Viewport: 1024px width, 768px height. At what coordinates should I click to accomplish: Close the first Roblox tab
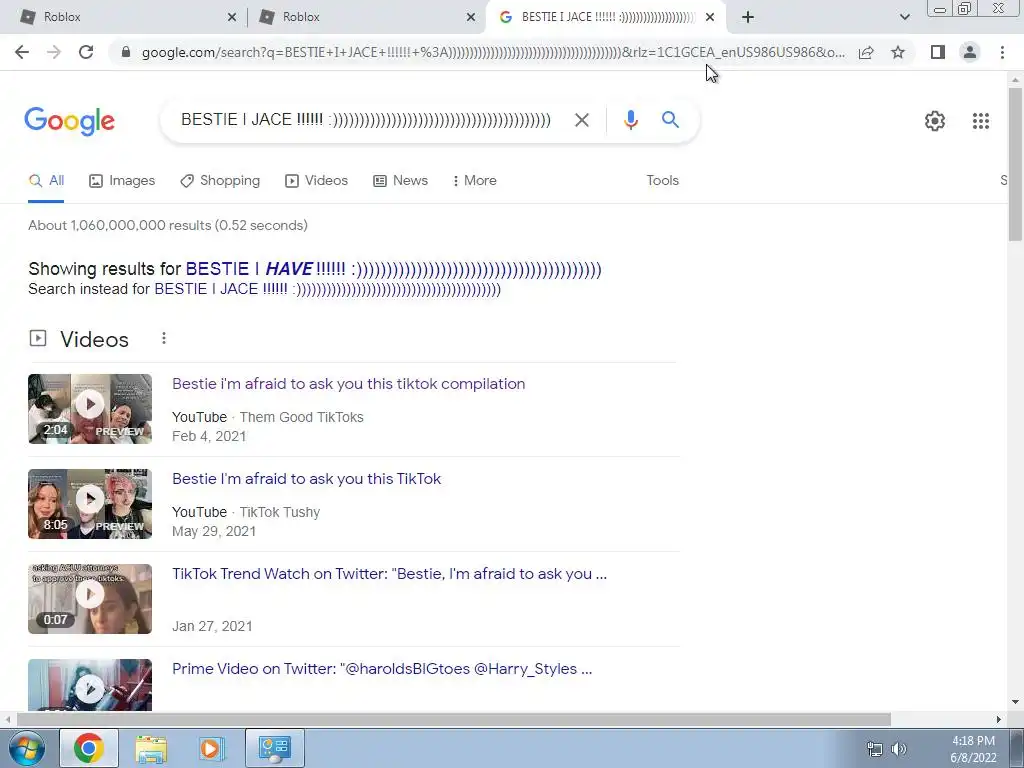point(231,17)
